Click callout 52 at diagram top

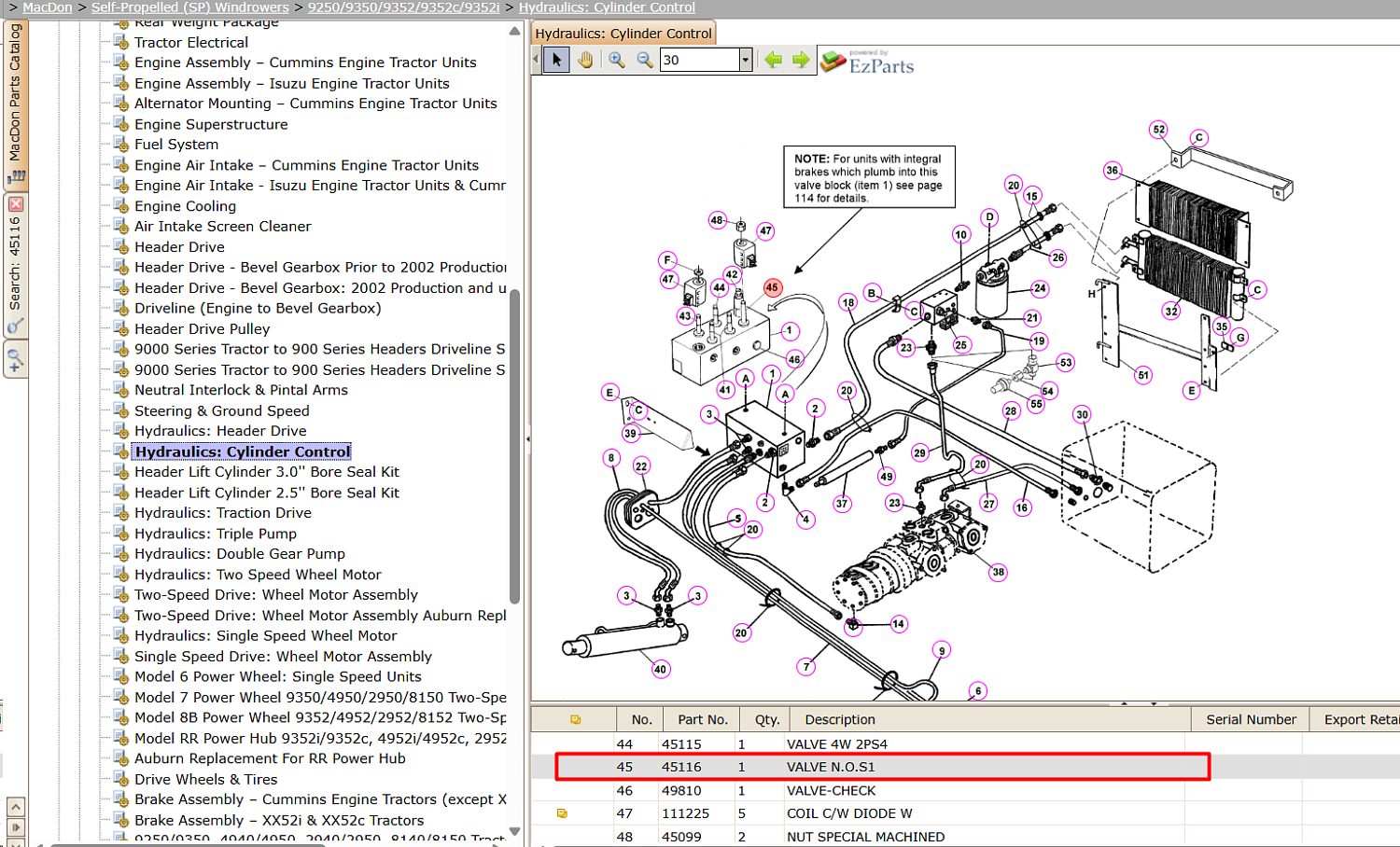click(x=1159, y=130)
